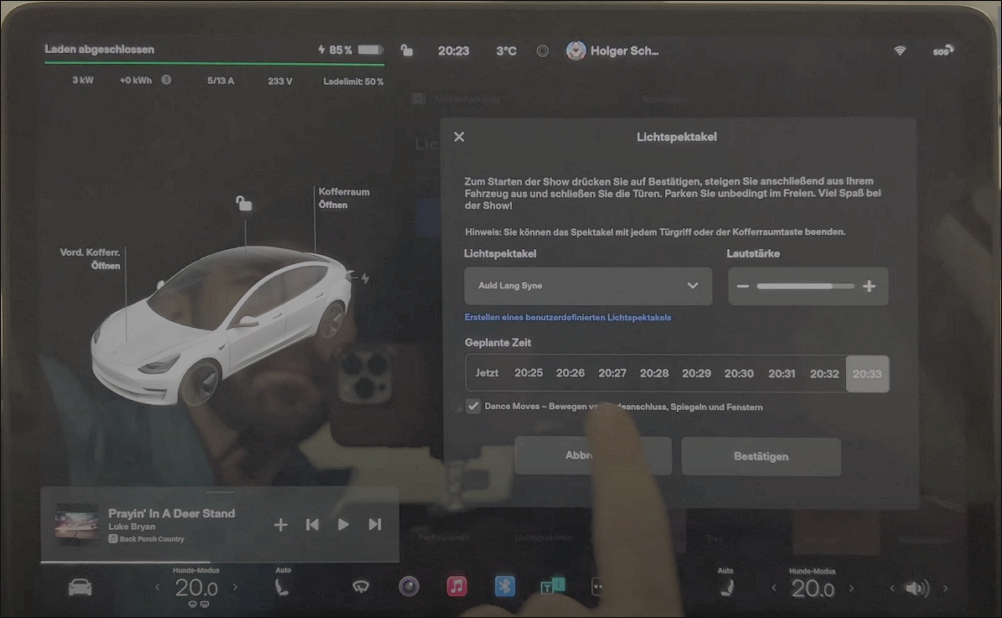Tap the sentry mode circle icon
Screen dimensions: 1002x618
click(x=543, y=50)
